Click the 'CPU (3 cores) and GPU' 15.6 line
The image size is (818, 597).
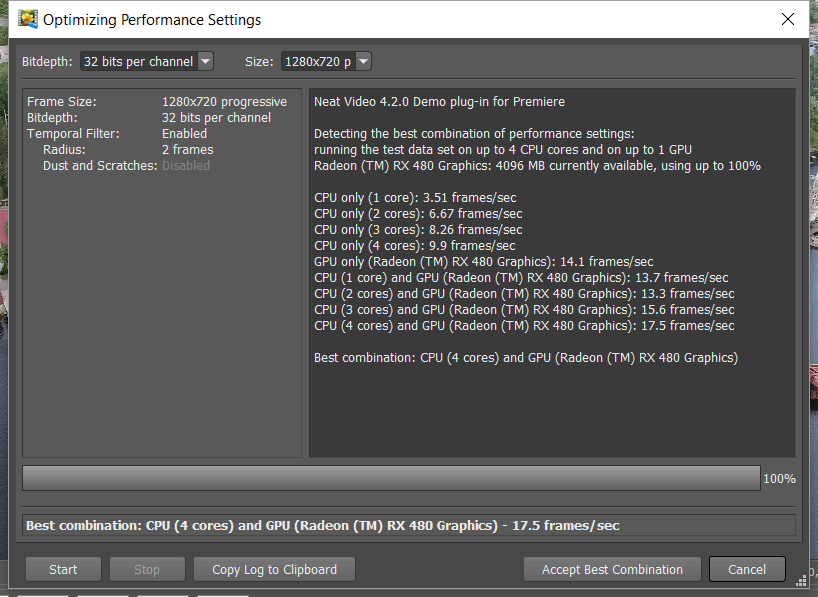pos(524,310)
